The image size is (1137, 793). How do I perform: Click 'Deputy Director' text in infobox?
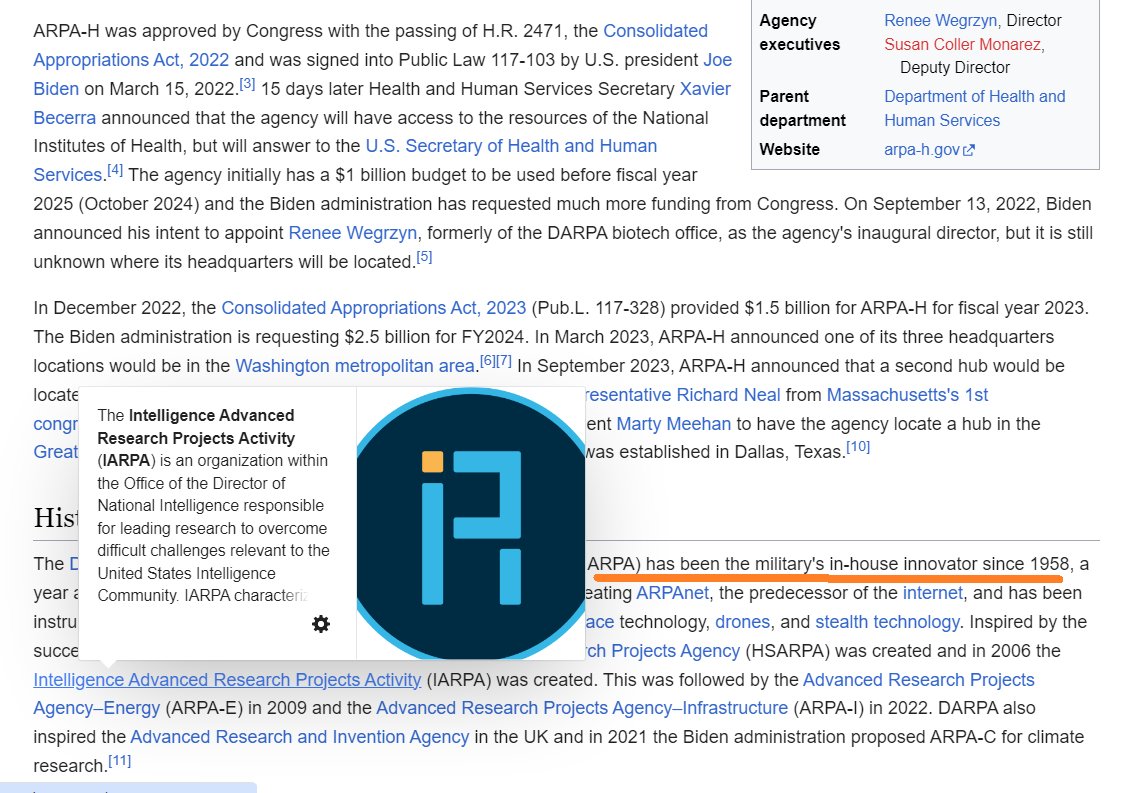tap(954, 68)
